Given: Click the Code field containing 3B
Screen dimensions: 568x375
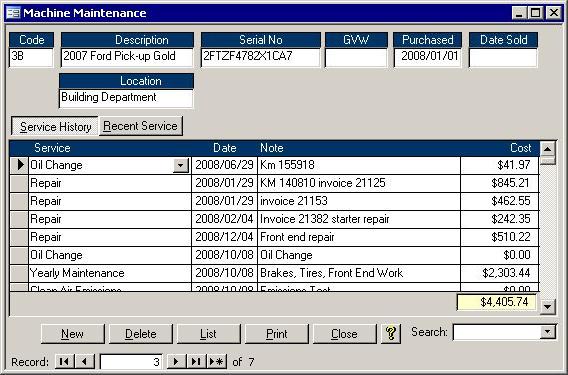Looking at the screenshot, I should [31, 58].
